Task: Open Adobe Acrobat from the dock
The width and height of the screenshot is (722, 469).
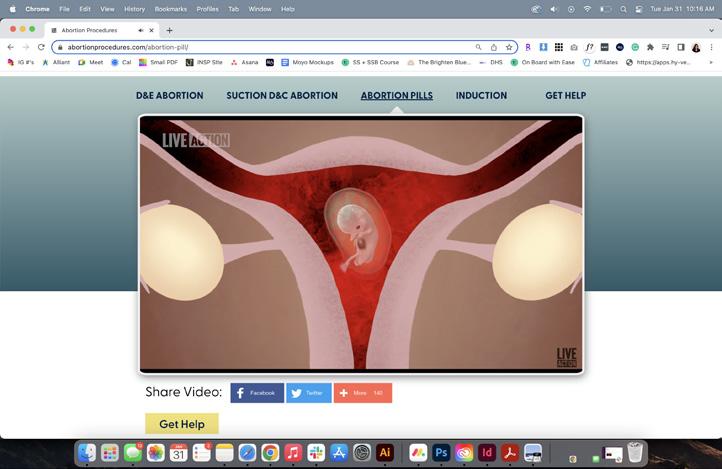Action: (x=510, y=453)
